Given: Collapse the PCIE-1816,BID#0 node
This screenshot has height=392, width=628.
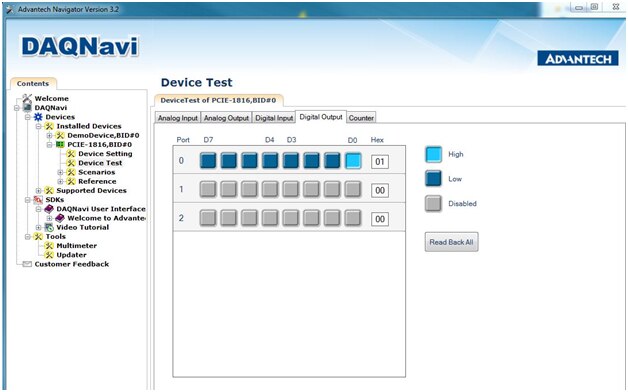Looking at the screenshot, I should (49, 145).
